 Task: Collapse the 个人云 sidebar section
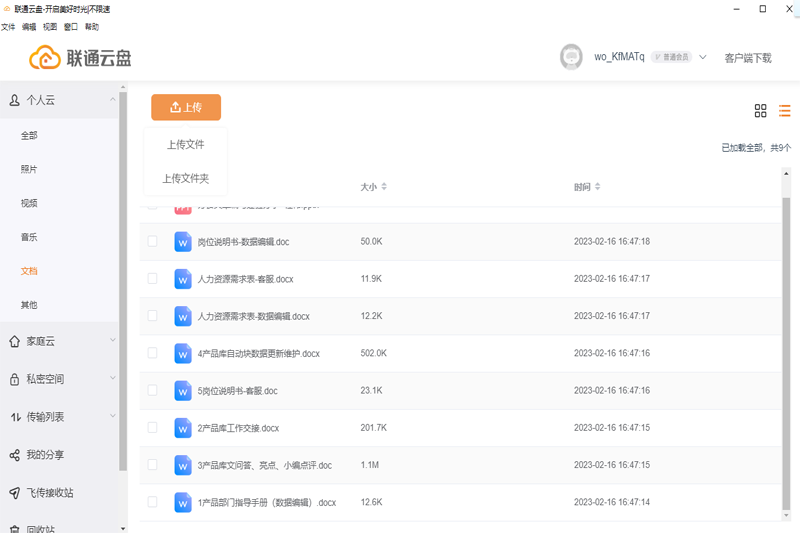(110, 100)
